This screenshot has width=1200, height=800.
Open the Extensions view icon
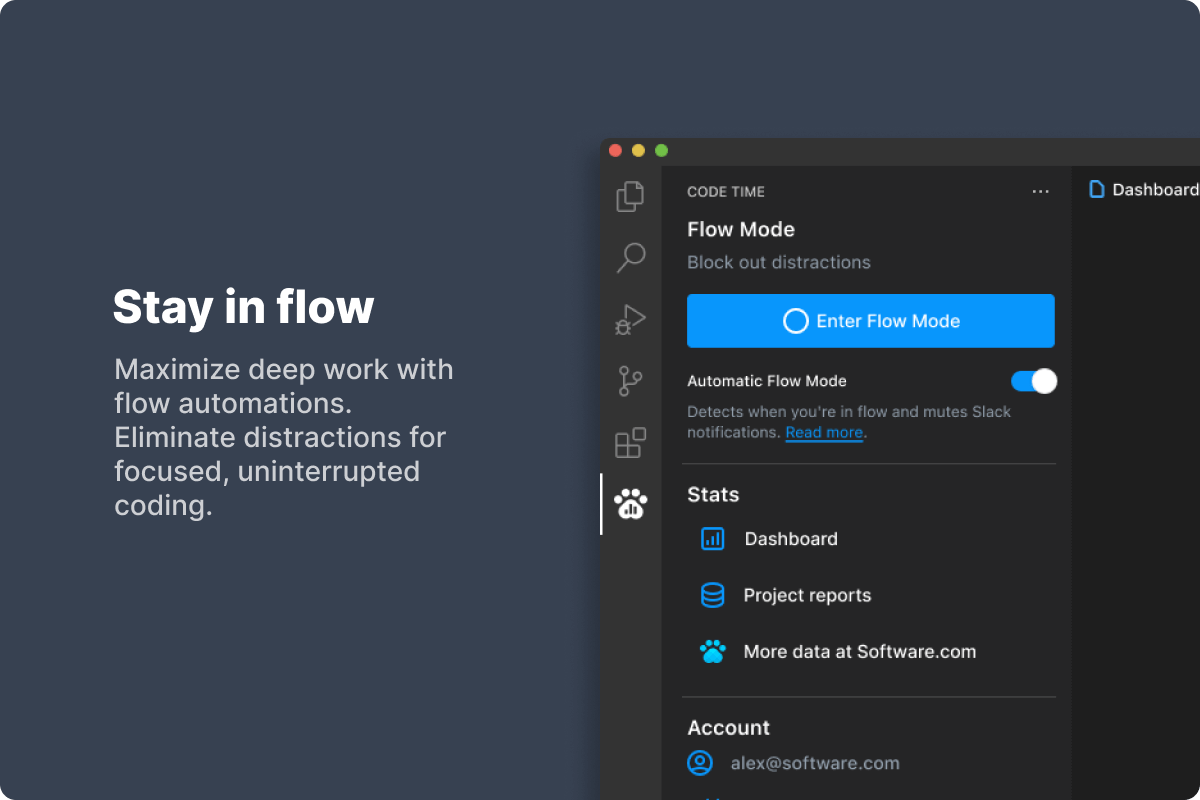[630, 443]
